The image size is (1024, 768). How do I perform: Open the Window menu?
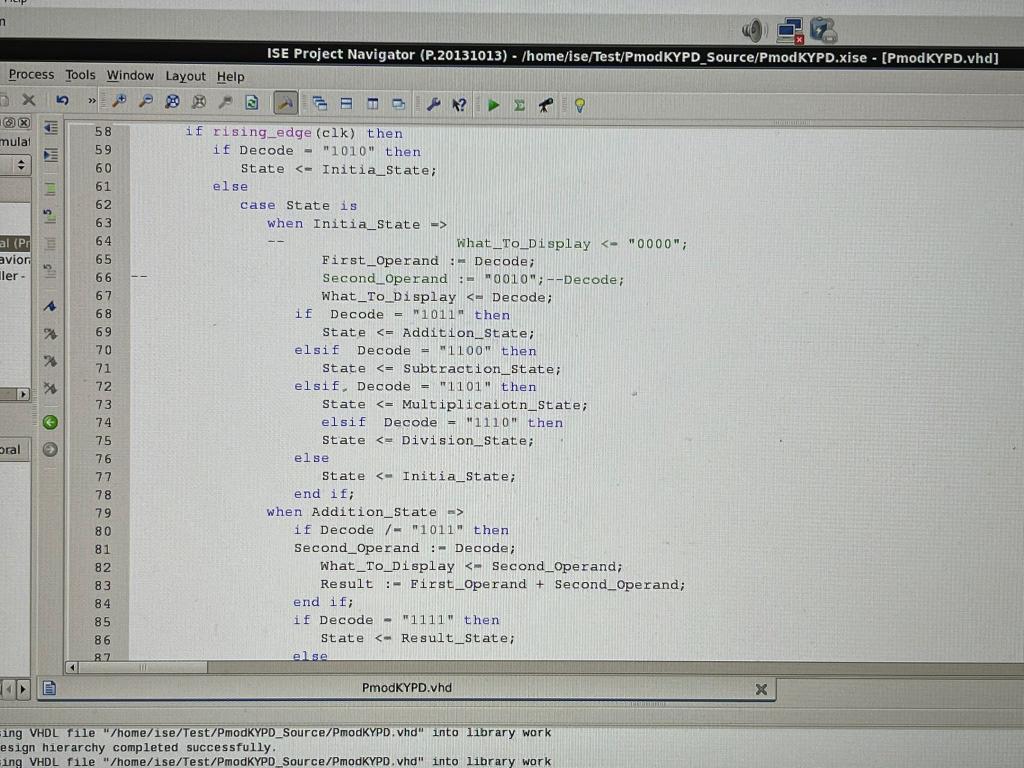click(x=130, y=75)
